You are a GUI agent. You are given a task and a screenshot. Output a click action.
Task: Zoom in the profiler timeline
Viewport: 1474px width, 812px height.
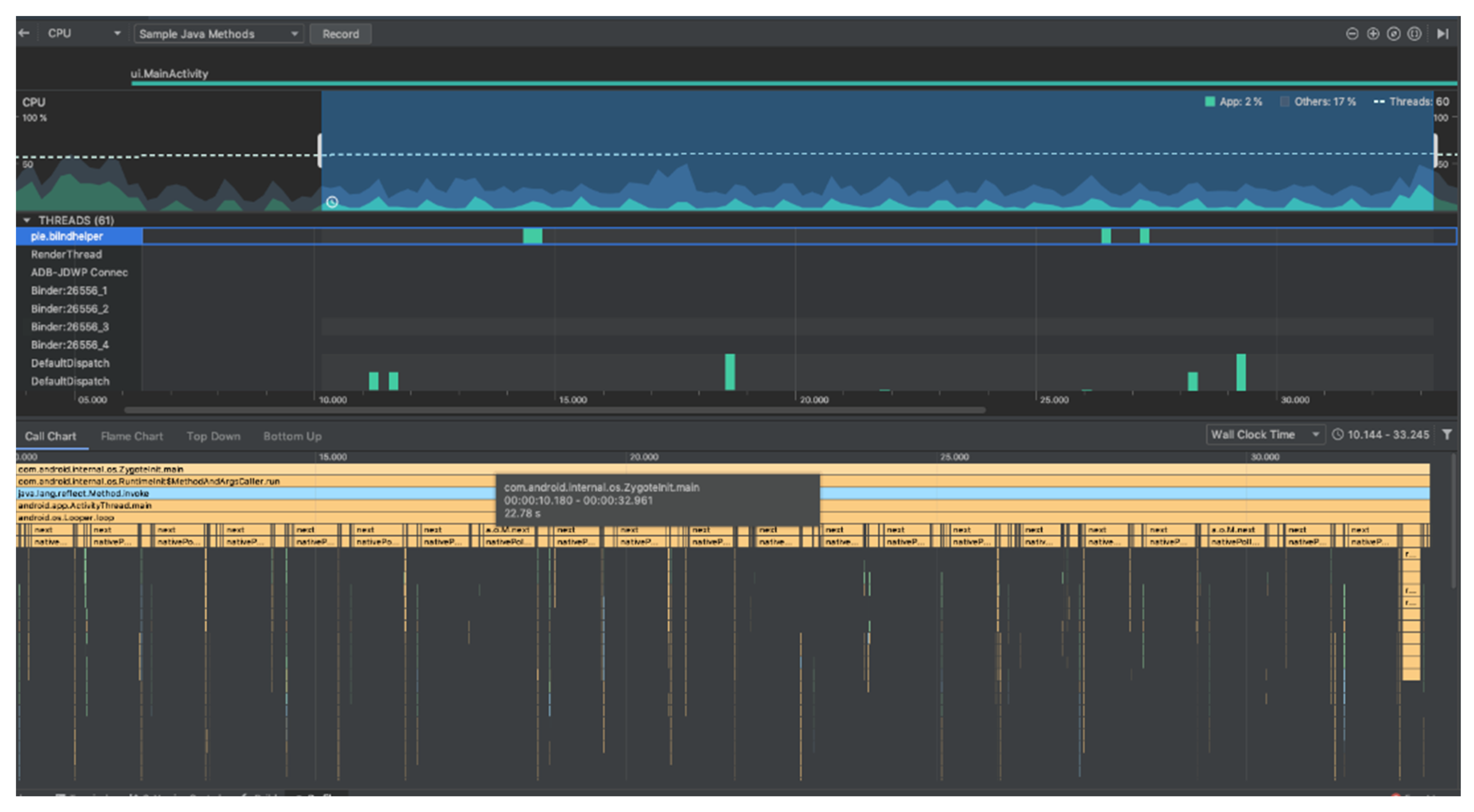1373,34
